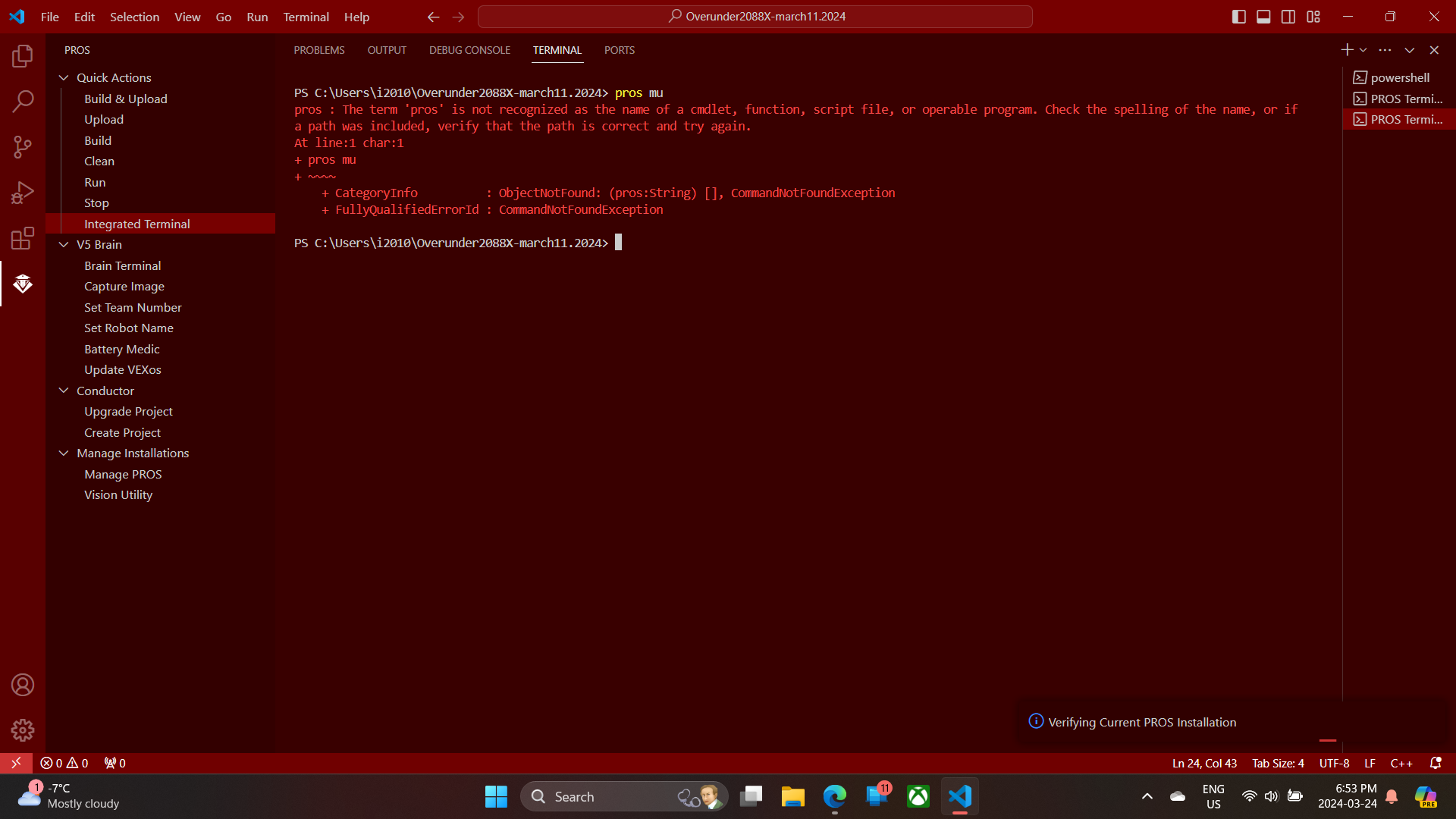Click Capture Image under V5 Brain
The image size is (1456, 819).
124,286
